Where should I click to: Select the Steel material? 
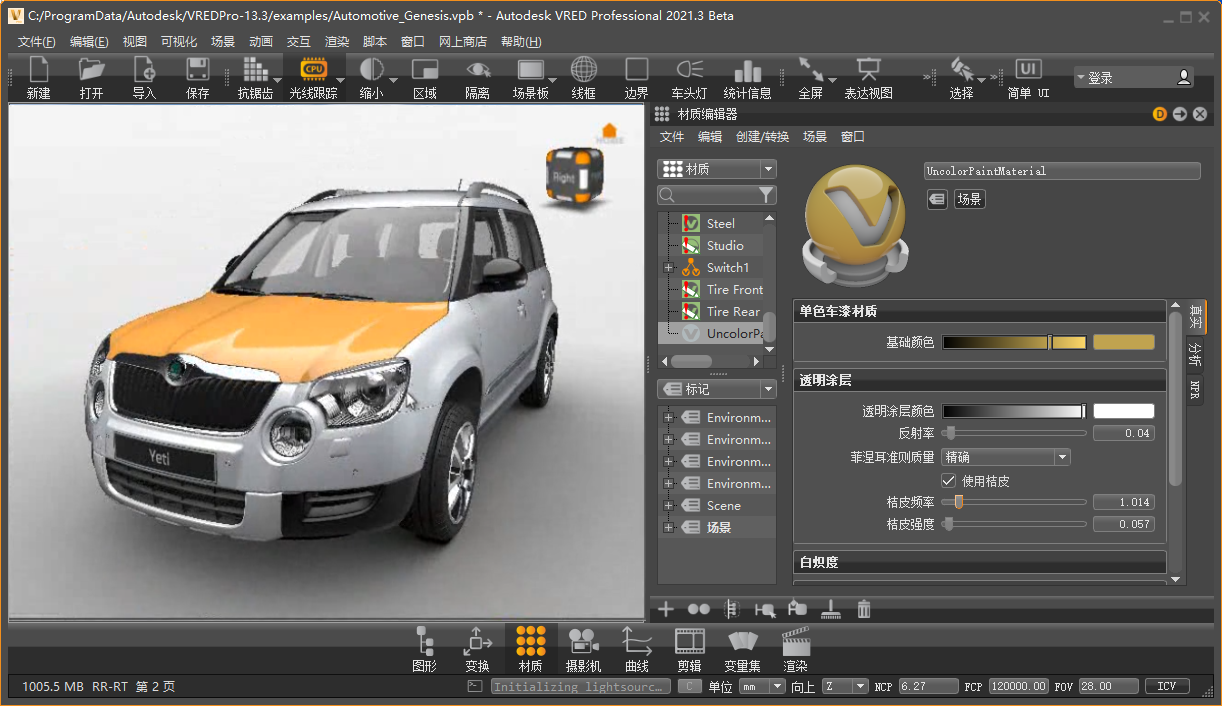[720, 223]
